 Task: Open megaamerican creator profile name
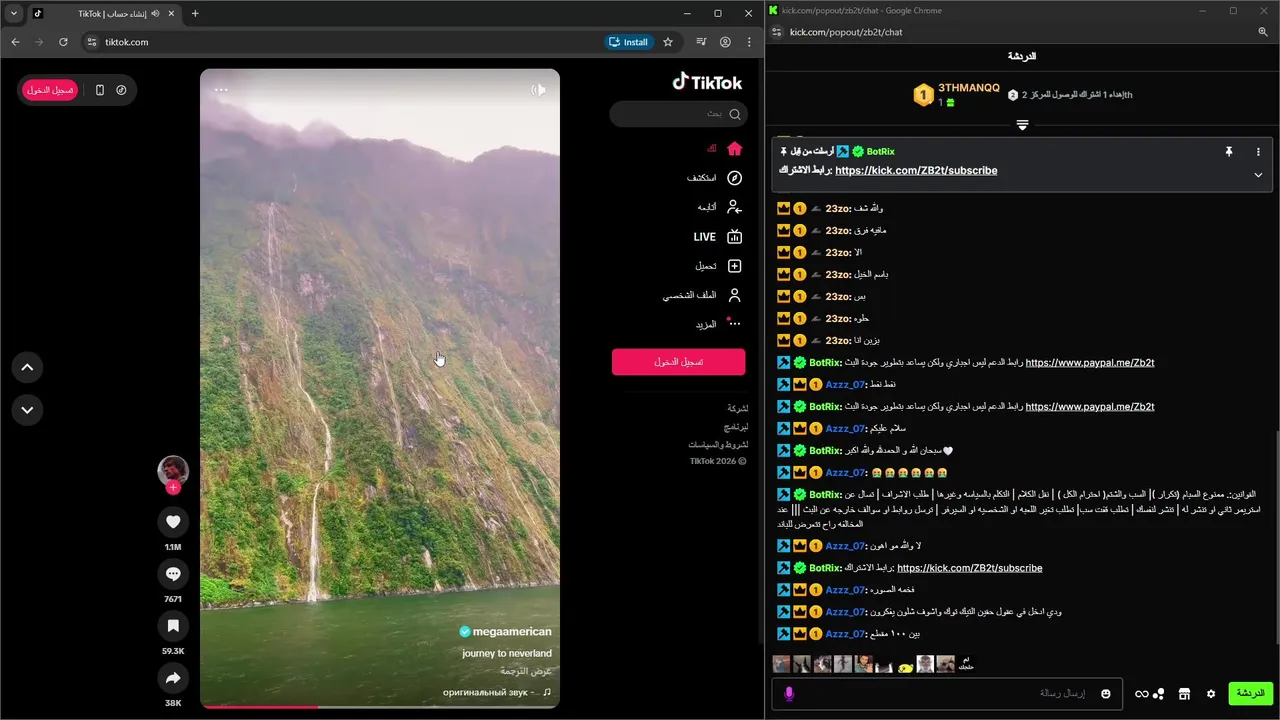(511, 631)
